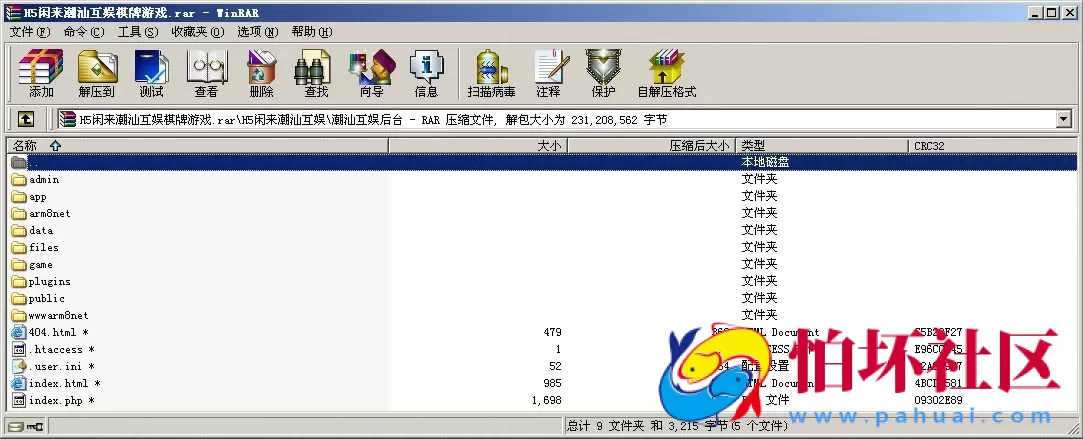This screenshot has width=1083, height=439.
Task: Select the app folder icon
Action: click(x=19, y=197)
